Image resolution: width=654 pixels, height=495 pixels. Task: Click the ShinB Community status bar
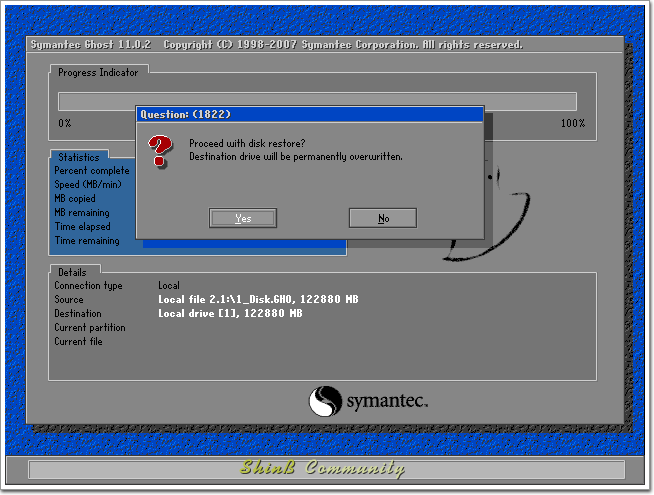pyautogui.click(x=327, y=469)
